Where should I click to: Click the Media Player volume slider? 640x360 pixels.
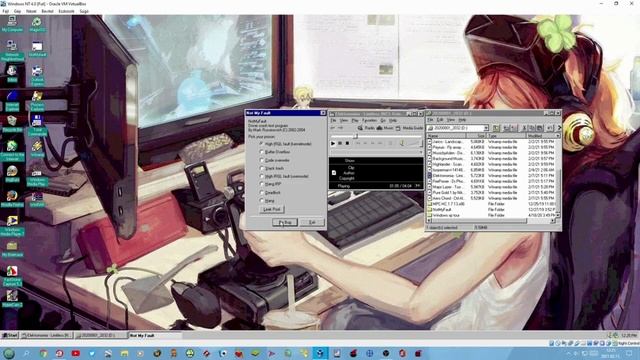click(x=413, y=143)
